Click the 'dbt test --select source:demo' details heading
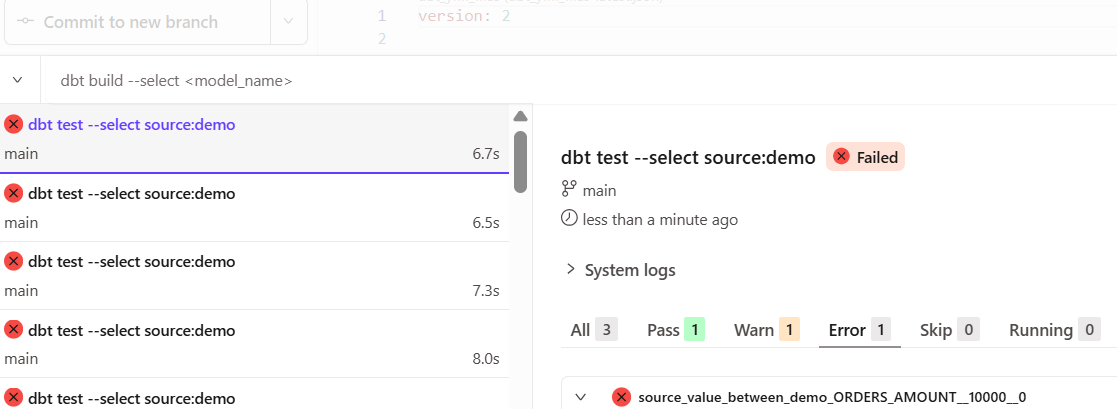 [x=688, y=157]
